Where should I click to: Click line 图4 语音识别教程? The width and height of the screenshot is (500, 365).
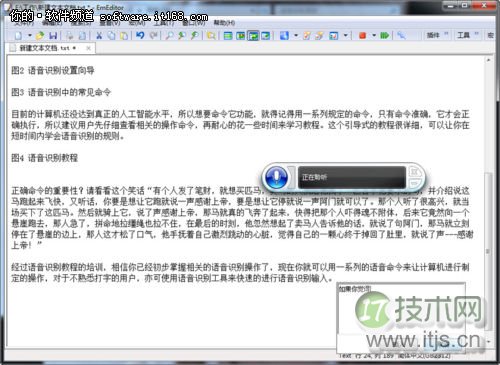coord(45,158)
